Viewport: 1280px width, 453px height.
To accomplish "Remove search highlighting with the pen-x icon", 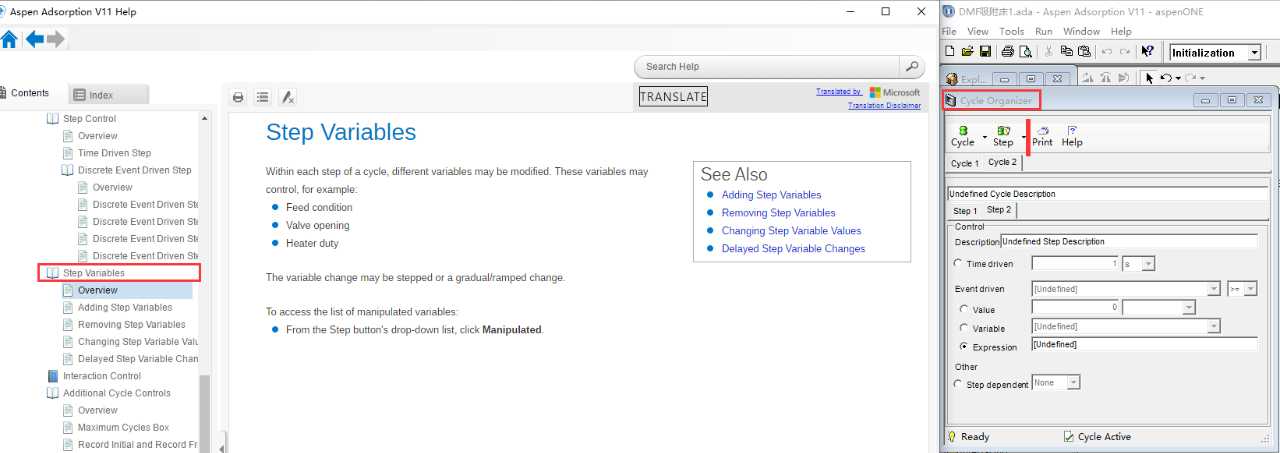I will (x=287, y=97).
